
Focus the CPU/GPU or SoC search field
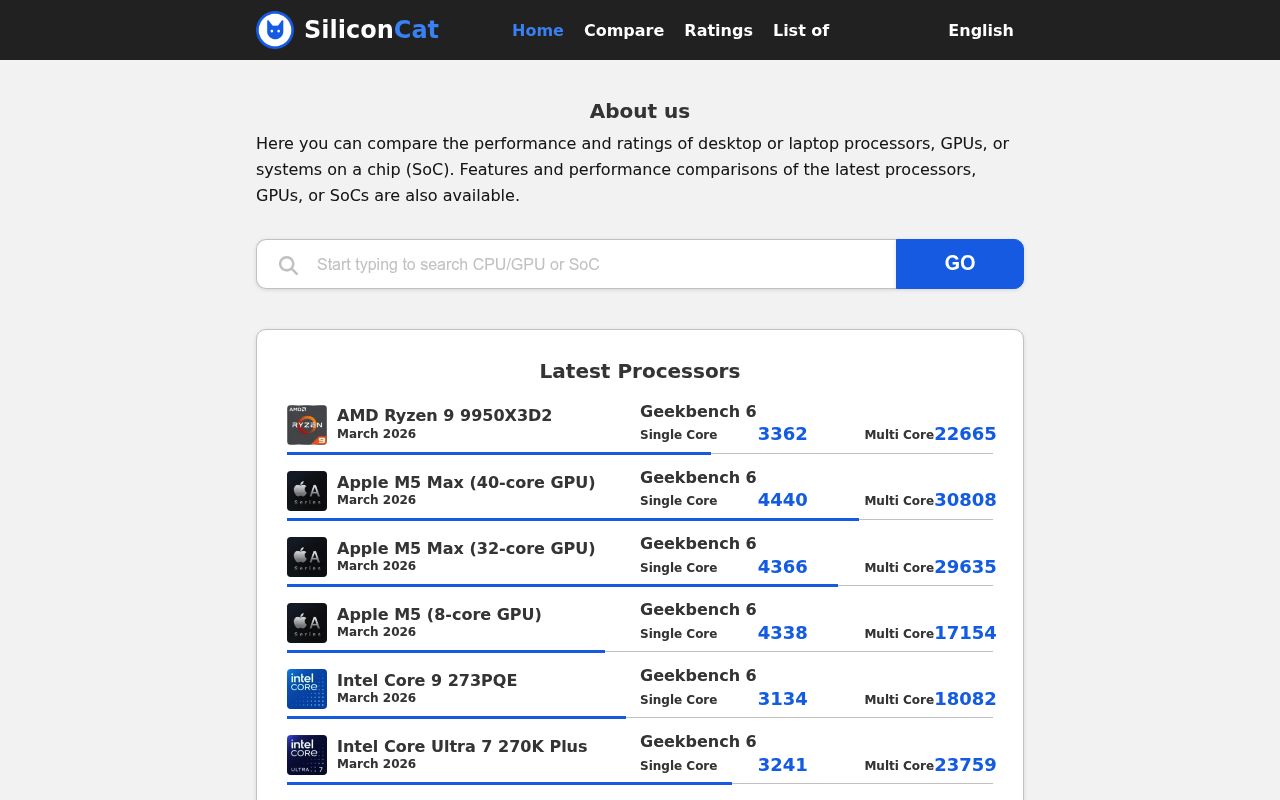[576, 264]
